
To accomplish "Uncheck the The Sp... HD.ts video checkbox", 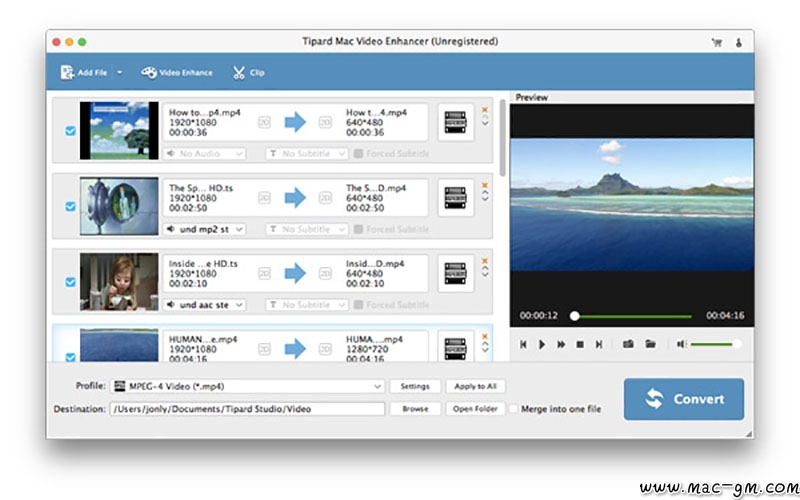I will point(70,207).
